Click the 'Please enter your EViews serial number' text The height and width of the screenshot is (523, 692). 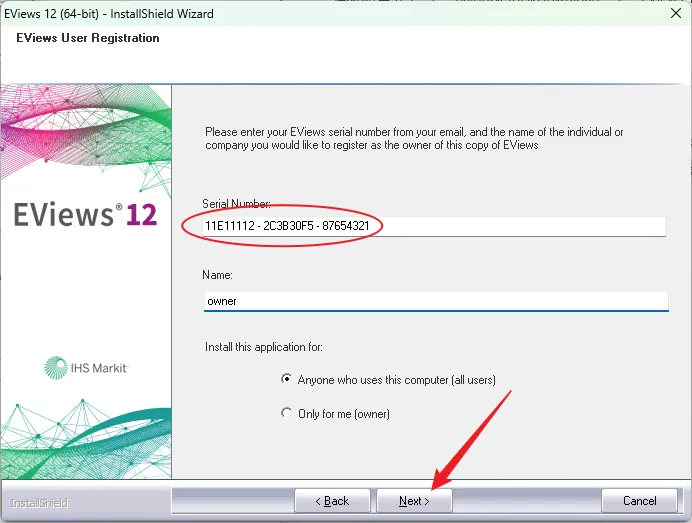414,138
